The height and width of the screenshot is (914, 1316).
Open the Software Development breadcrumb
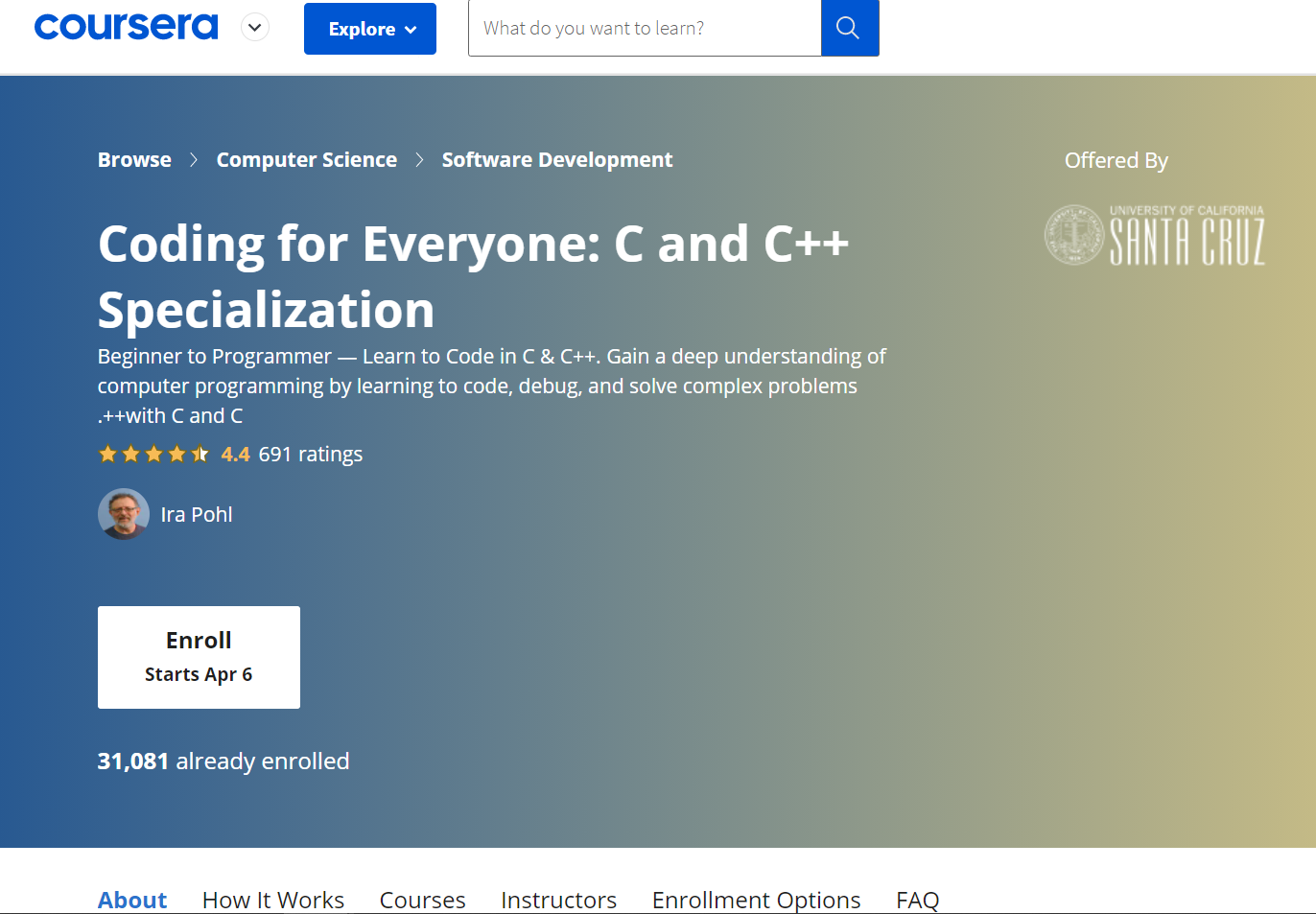click(557, 159)
